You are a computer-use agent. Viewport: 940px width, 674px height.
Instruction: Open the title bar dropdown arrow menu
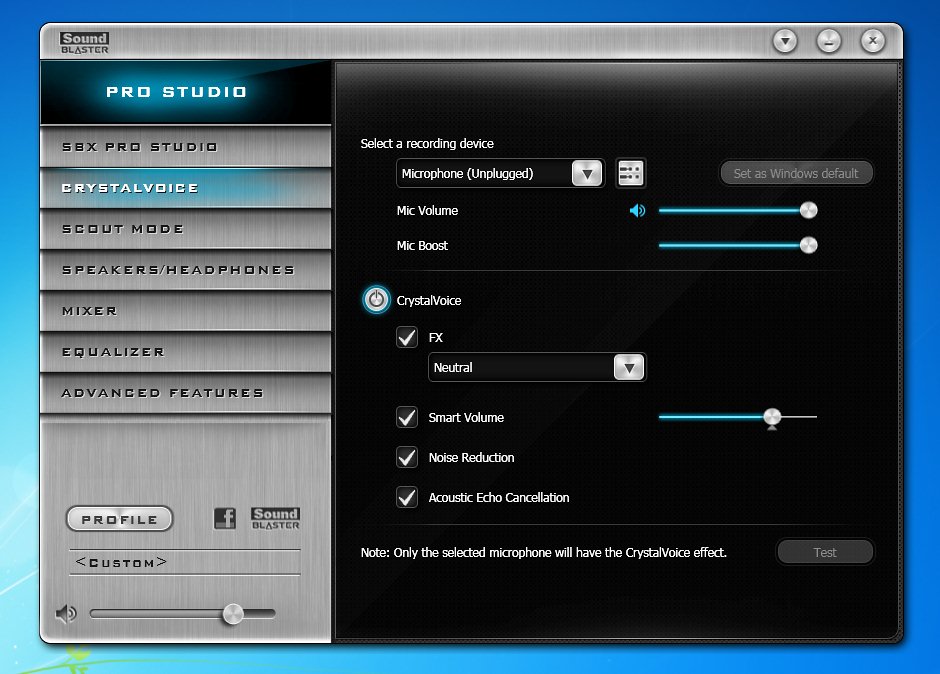785,41
